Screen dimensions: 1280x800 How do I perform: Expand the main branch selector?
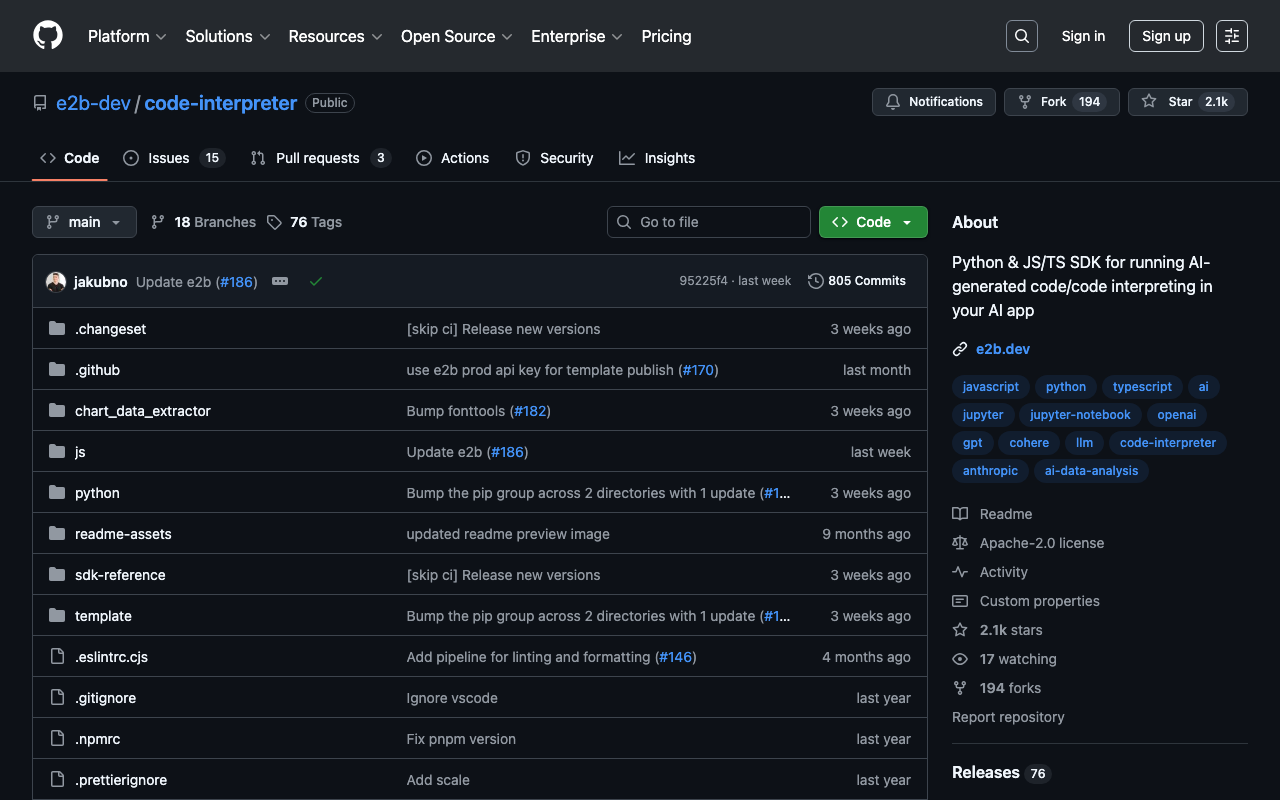(84, 222)
